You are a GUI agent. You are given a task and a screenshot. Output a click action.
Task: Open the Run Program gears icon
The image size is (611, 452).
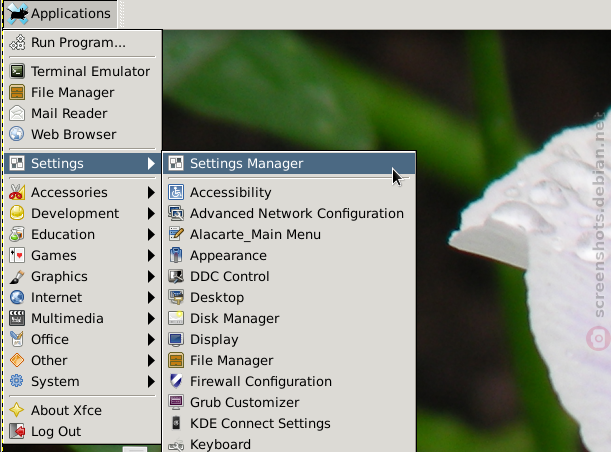pyautogui.click(x=17, y=42)
